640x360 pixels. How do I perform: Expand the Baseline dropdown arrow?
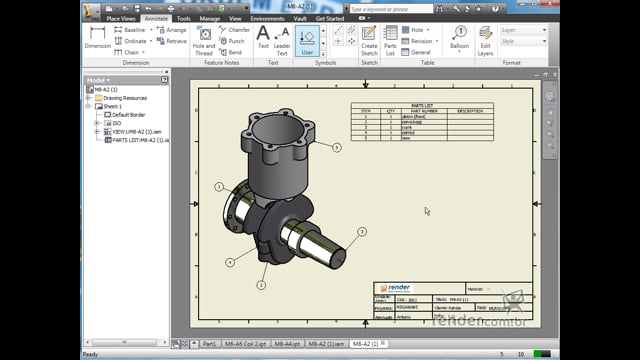(151, 30)
